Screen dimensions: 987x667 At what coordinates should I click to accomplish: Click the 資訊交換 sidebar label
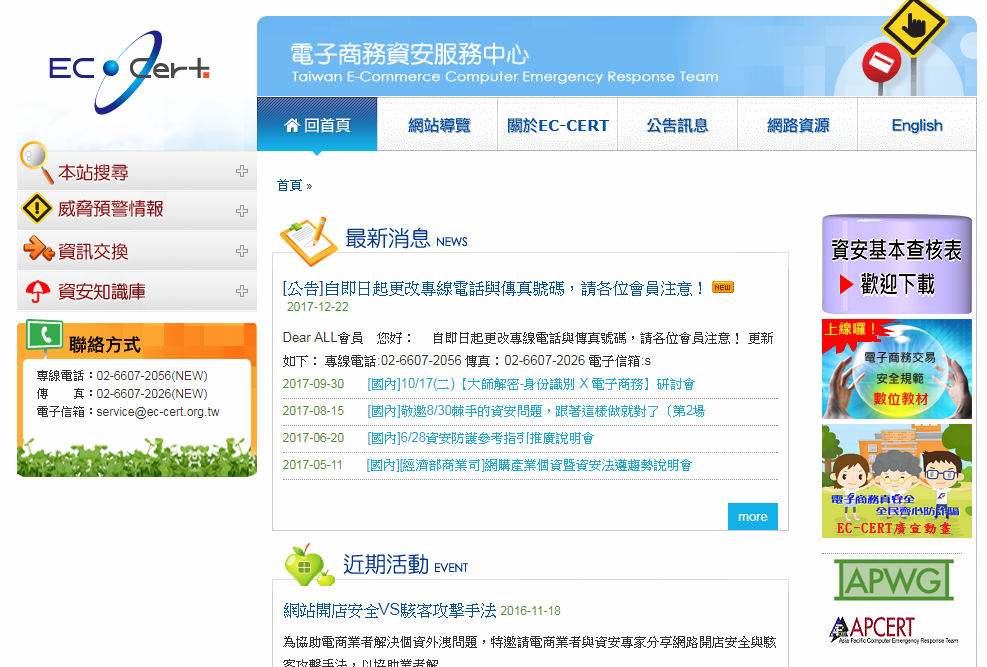click(x=93, y=252)
